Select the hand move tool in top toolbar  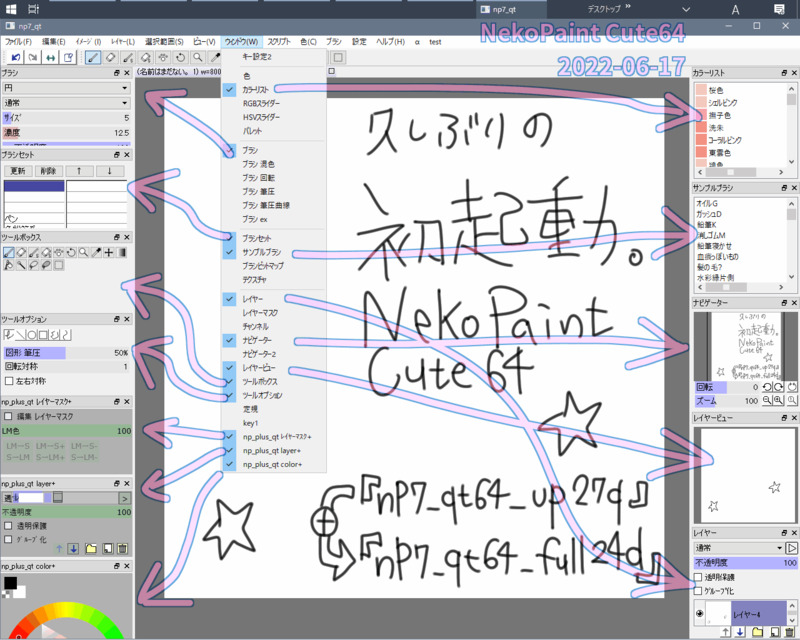point(163,57)
